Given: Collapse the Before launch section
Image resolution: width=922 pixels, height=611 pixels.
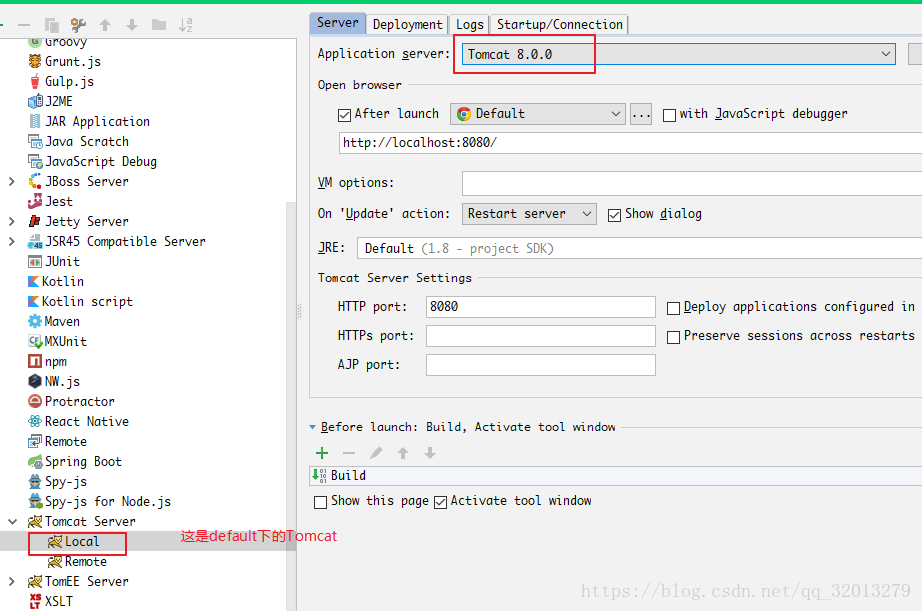Looking at the screenshot, I should [313, 428].
